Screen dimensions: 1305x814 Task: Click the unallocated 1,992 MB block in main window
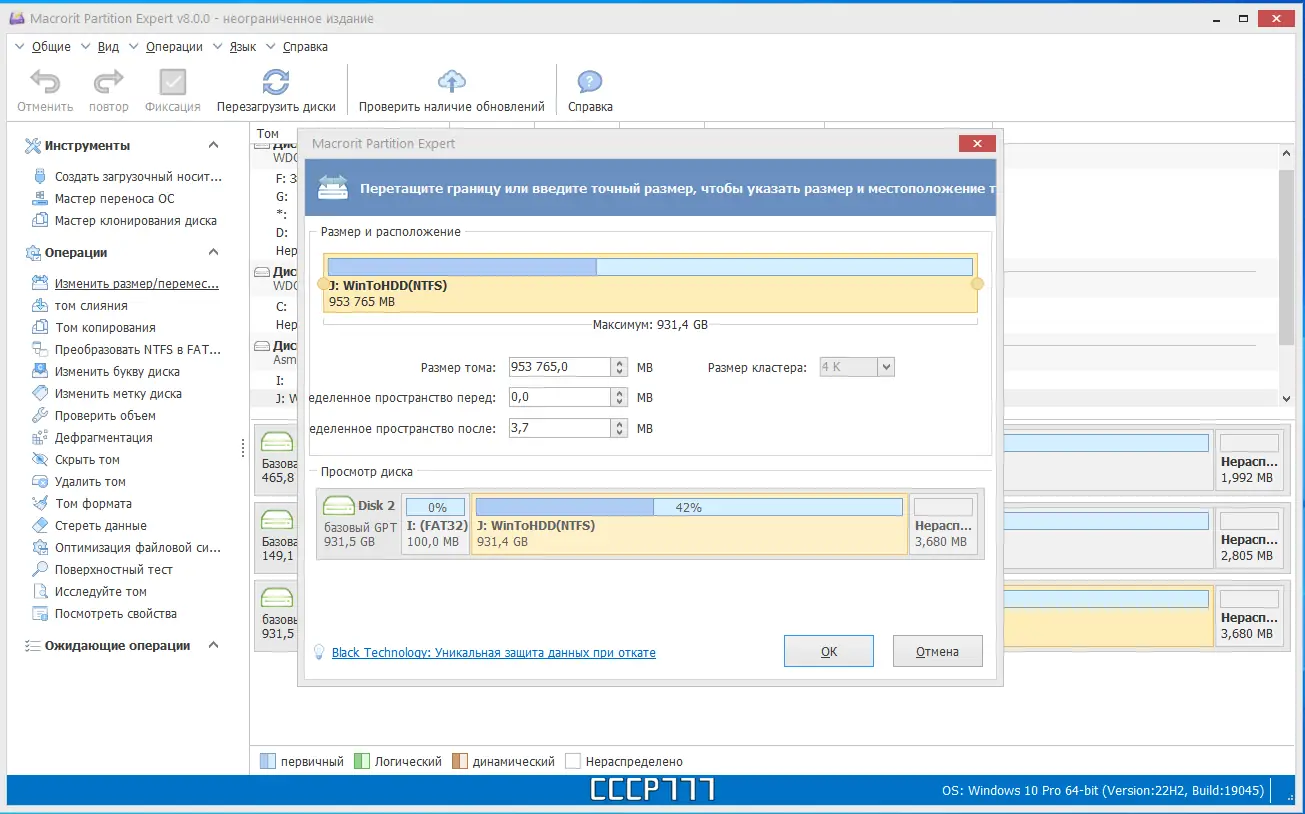click(x=1249, y=460)
